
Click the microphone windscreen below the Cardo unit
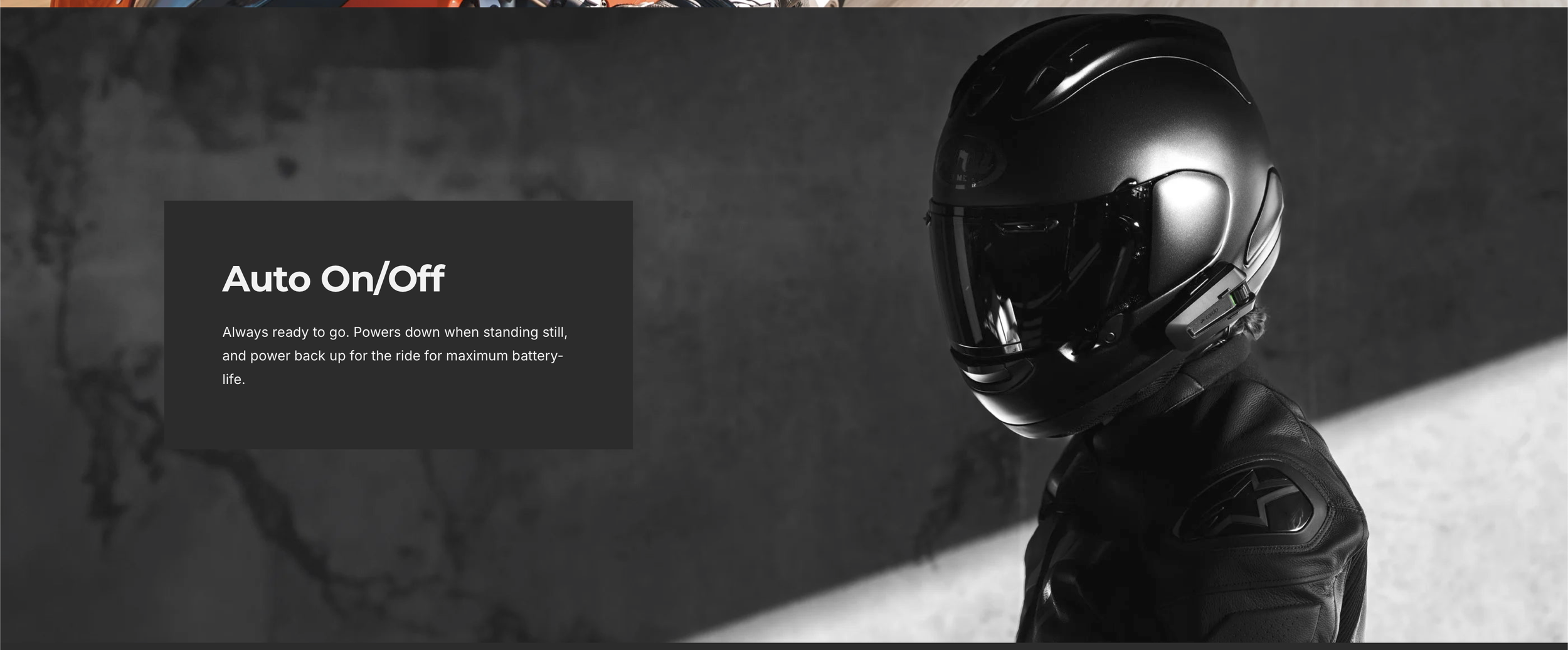[x=1256, y=324]
